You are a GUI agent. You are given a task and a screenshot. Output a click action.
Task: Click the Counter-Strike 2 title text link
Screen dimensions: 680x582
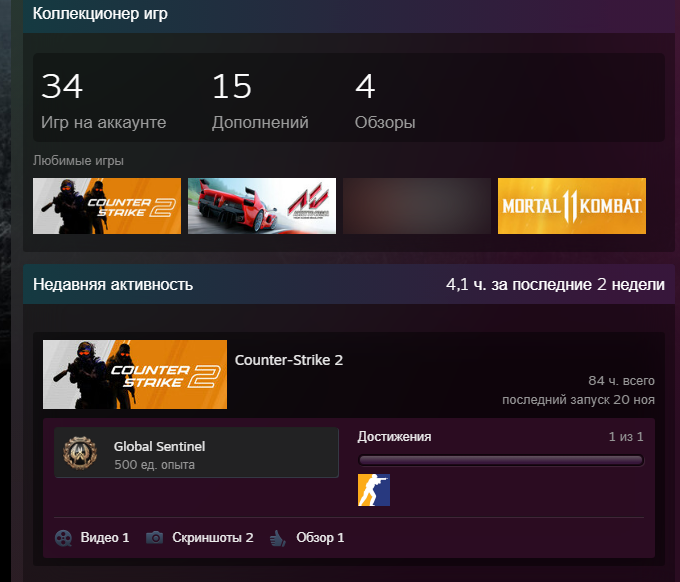pyautogui.click(x=289, y=360)
